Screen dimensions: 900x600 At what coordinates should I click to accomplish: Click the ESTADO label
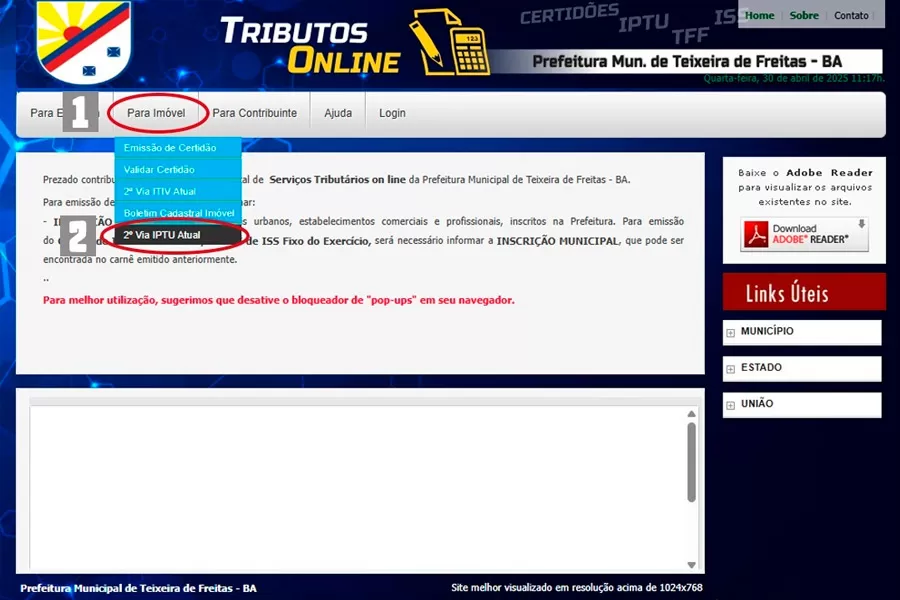point(761,367)
